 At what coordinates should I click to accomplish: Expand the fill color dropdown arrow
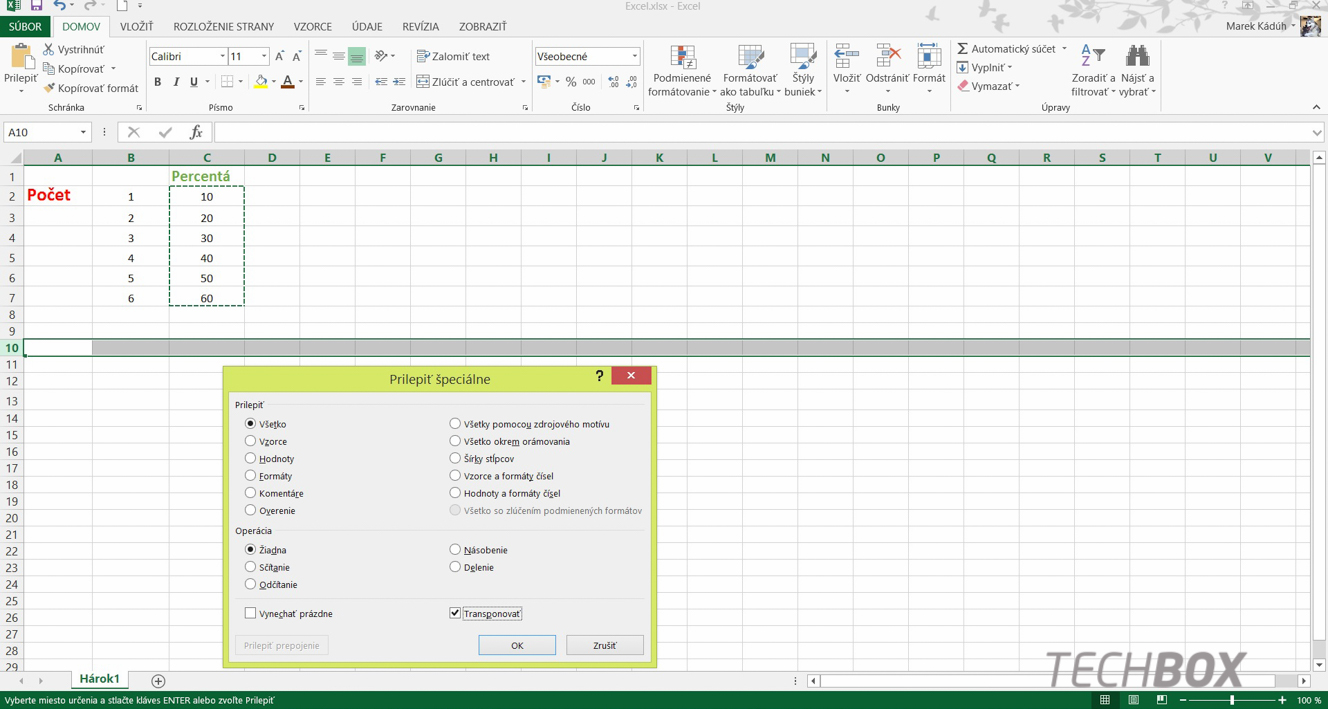point(273,82)
